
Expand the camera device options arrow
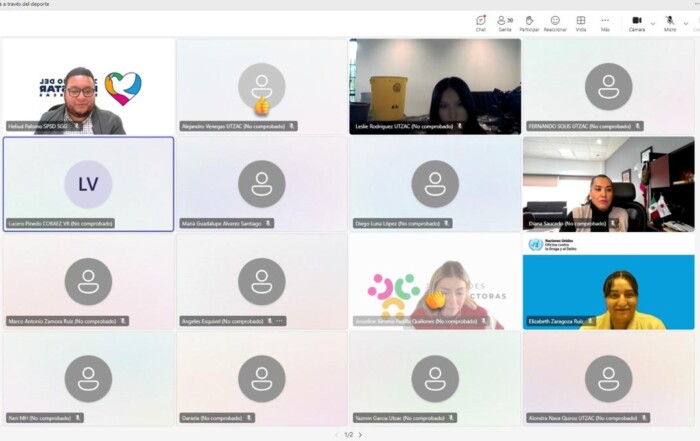tap(653, 23)
